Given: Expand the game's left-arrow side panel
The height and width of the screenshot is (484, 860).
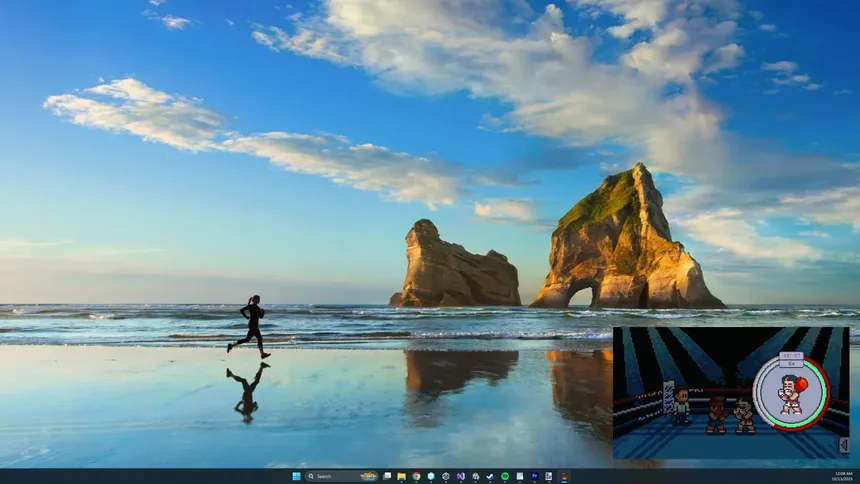Looking at the screenshot, I should (x=843, y=446).
